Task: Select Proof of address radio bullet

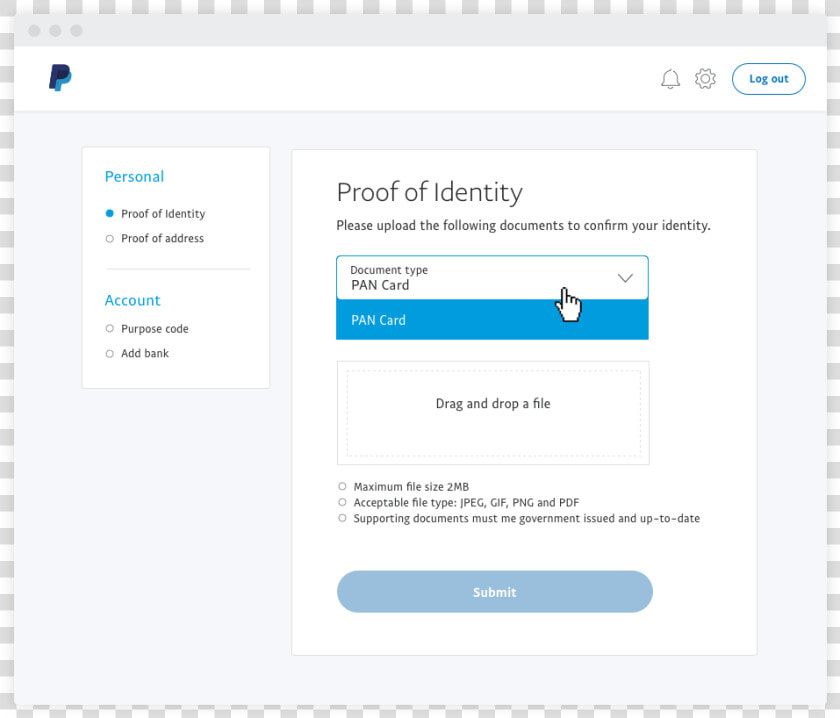Action: pyautogui.click(x=110, y=238)
